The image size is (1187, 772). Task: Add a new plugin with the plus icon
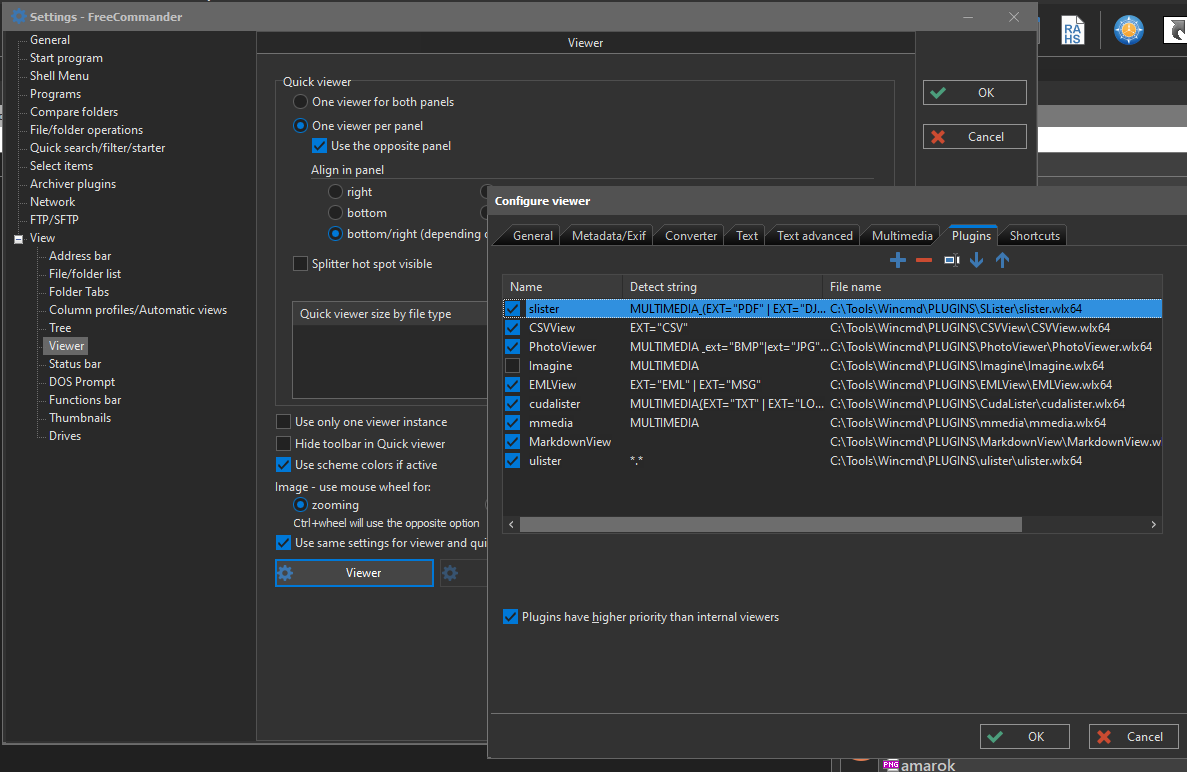click(898, 260)
